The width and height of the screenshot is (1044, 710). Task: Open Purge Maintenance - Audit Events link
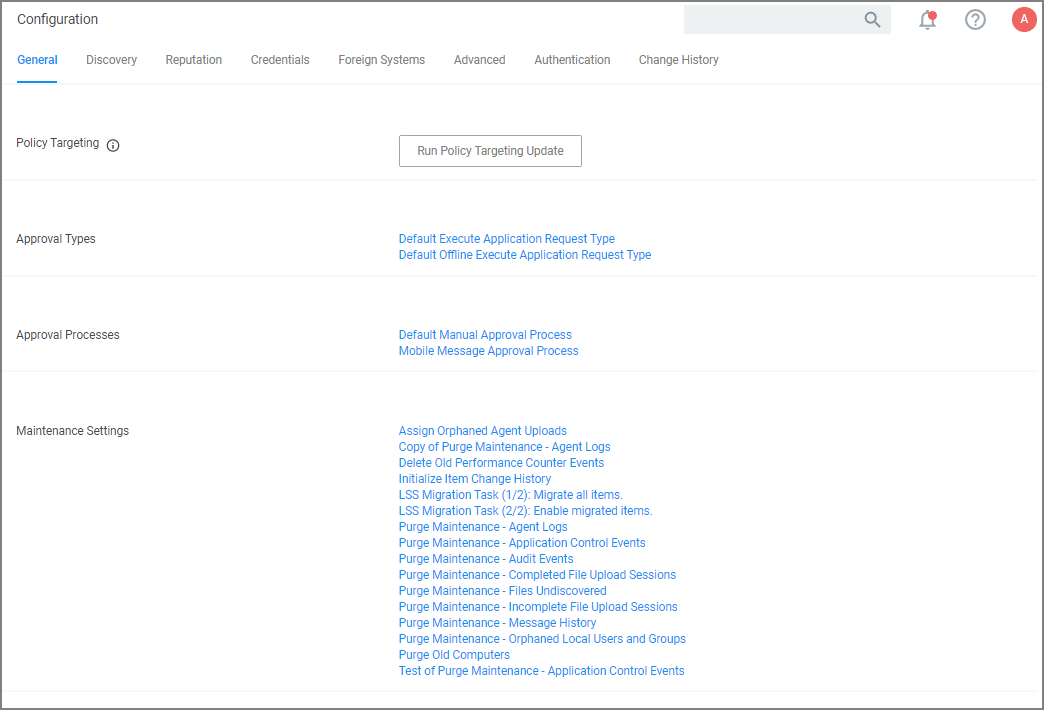(x=485, y=559)
